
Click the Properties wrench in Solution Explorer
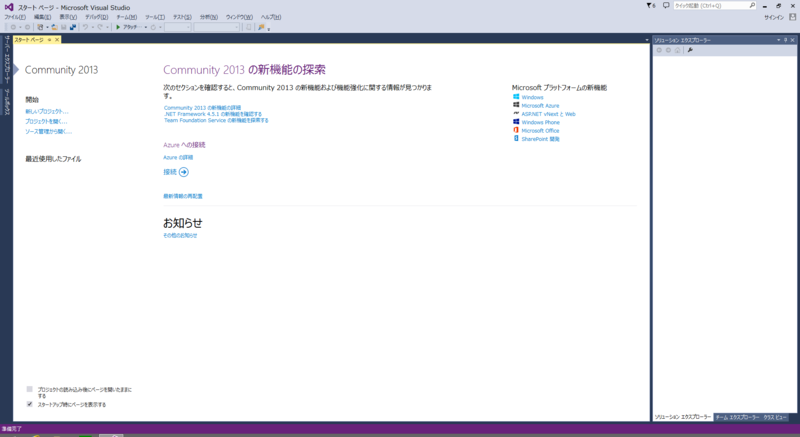tap(690, 50)
